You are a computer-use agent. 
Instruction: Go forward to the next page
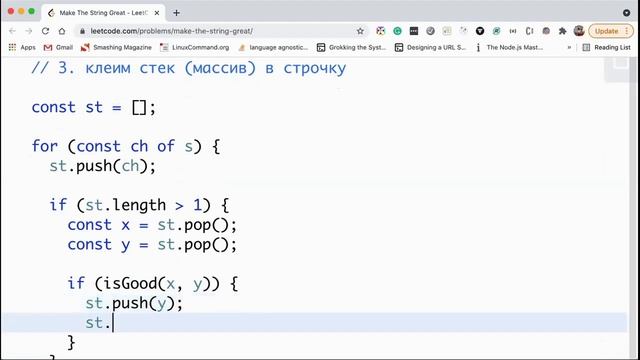pos(29,31)
